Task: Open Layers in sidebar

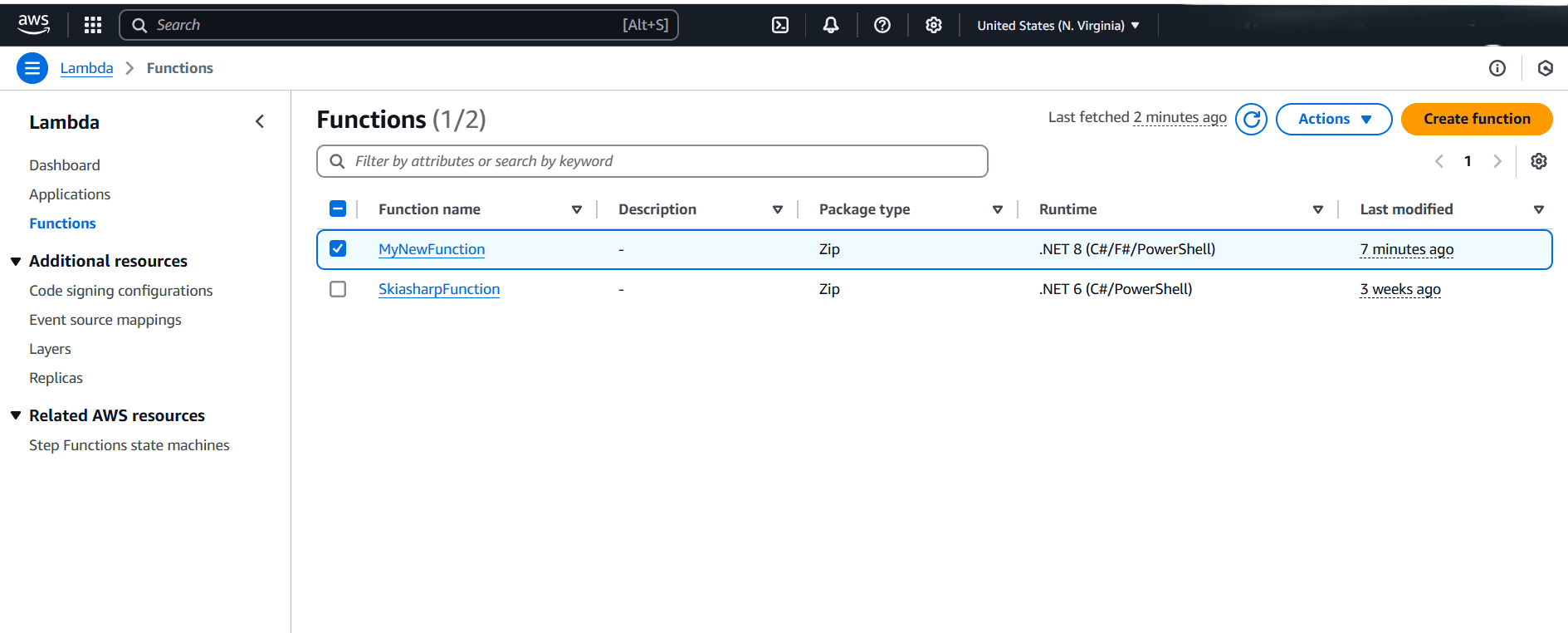Action: point(50,349)
